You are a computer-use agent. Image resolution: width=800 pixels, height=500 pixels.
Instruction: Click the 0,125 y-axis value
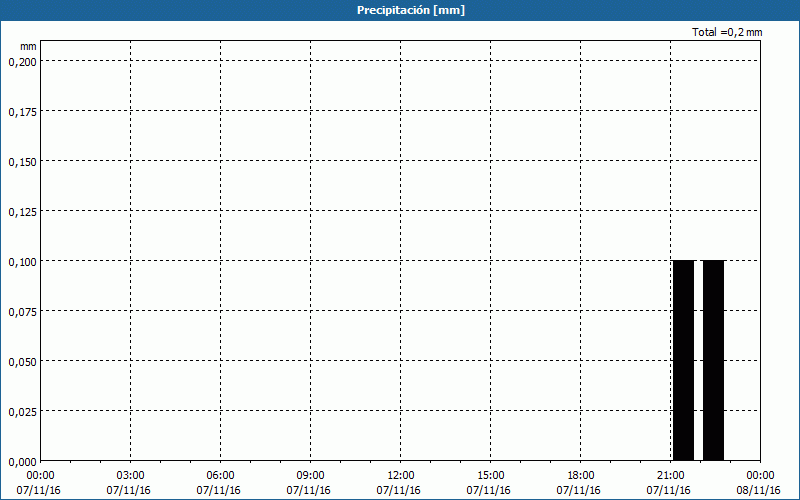tap(22, 211)
